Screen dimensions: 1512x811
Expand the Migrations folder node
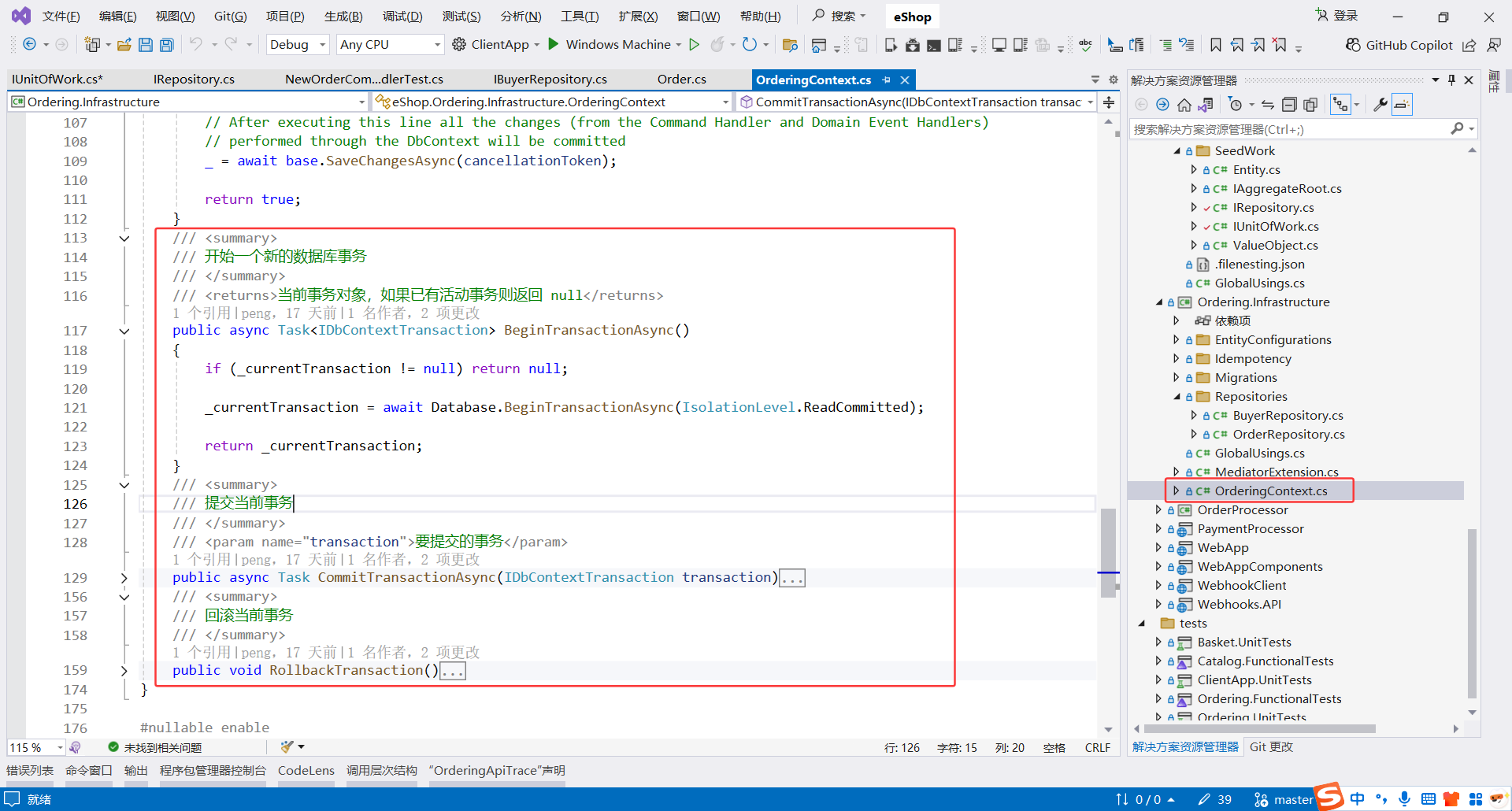pyautogui.click(x=1177, y=378)
